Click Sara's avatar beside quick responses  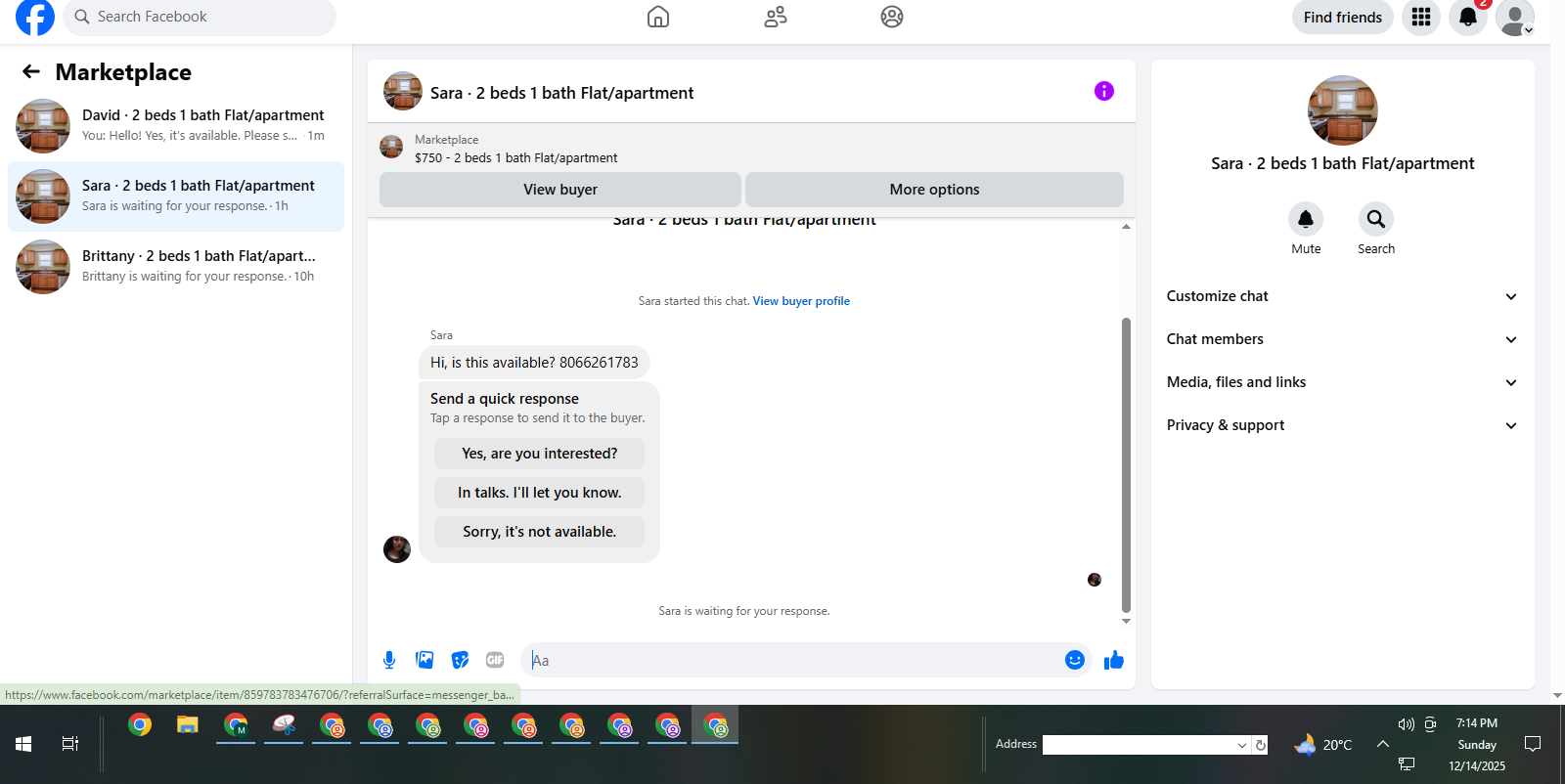(397, 549)
